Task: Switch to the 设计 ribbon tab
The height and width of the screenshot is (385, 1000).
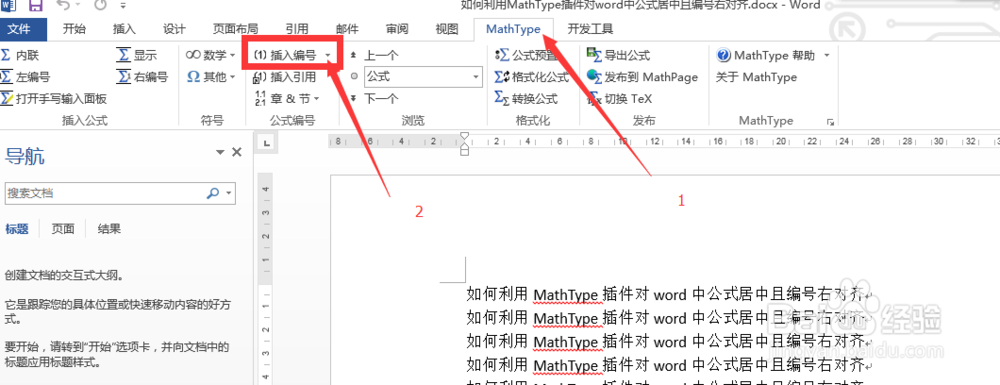Action: pyautogui.click(x=173, y=29)
